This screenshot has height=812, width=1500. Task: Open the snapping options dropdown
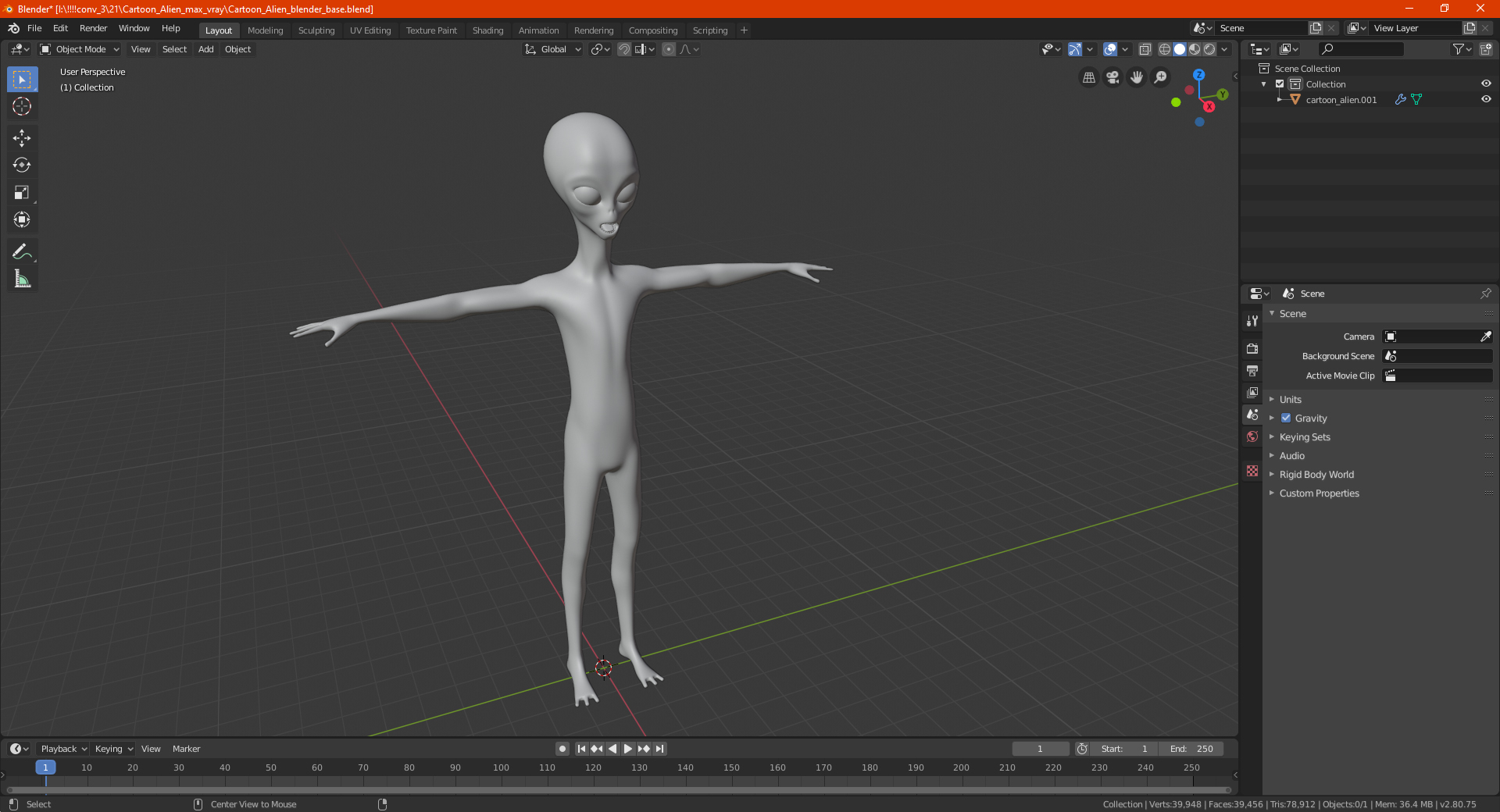(x=645, y=49)
